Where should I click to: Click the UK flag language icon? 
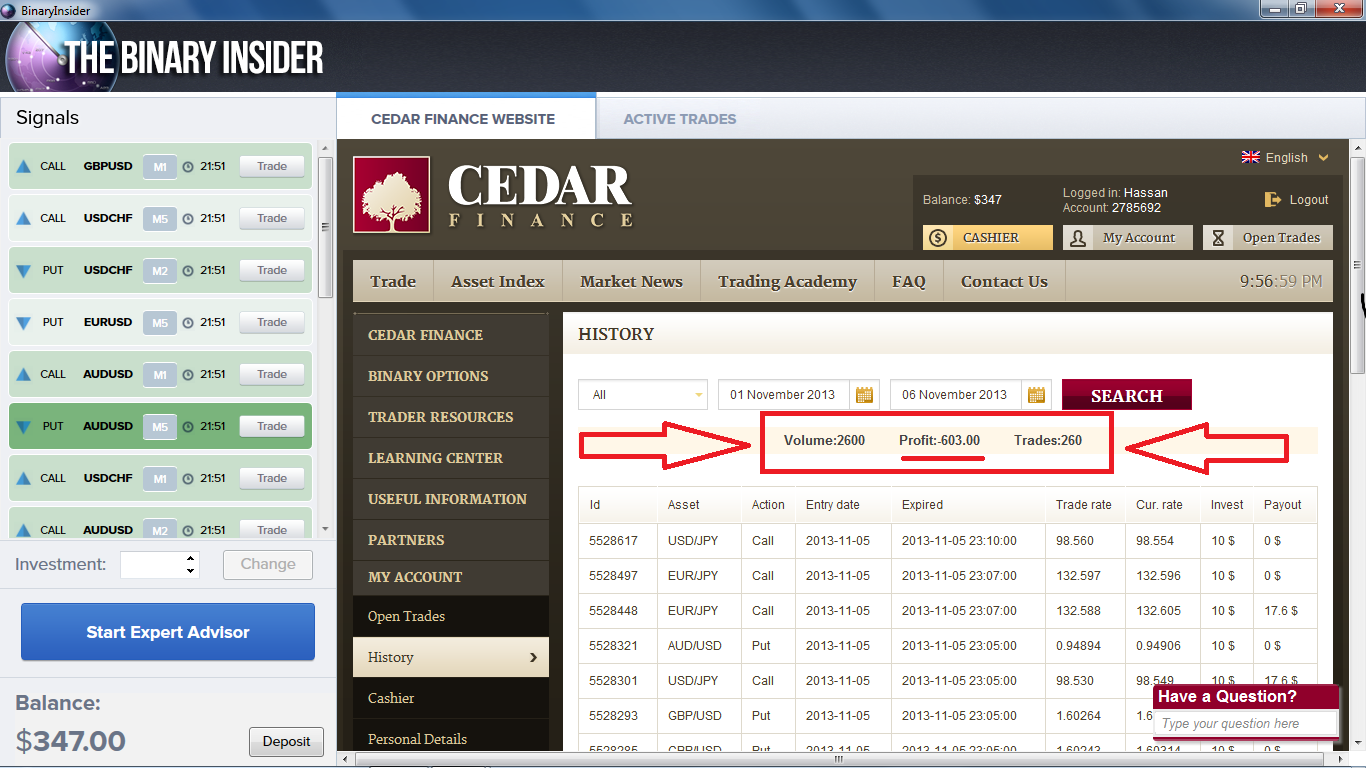point(1250,157)
